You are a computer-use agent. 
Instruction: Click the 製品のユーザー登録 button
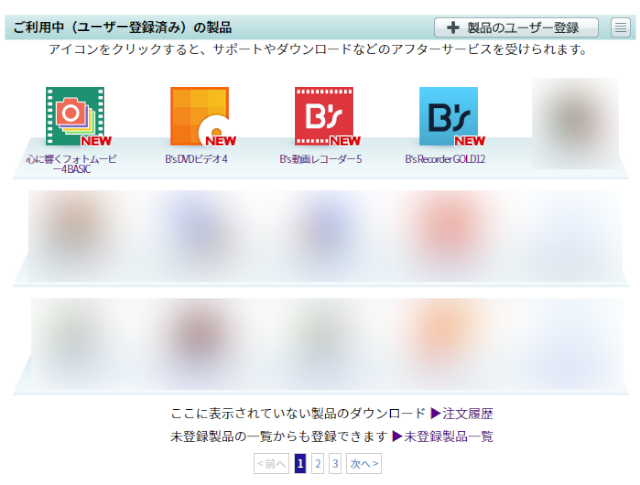click(516, 28)
